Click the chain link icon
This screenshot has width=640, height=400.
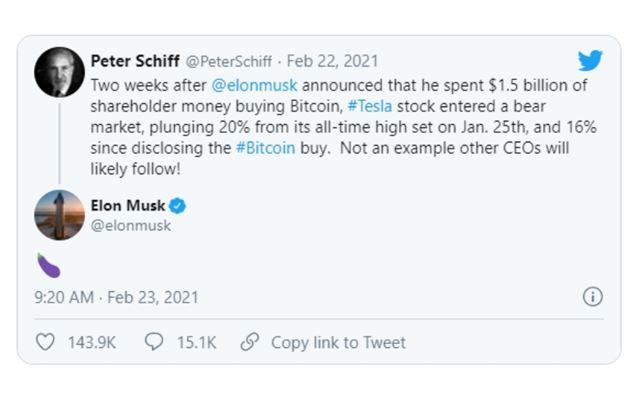[x=250, y=342]
